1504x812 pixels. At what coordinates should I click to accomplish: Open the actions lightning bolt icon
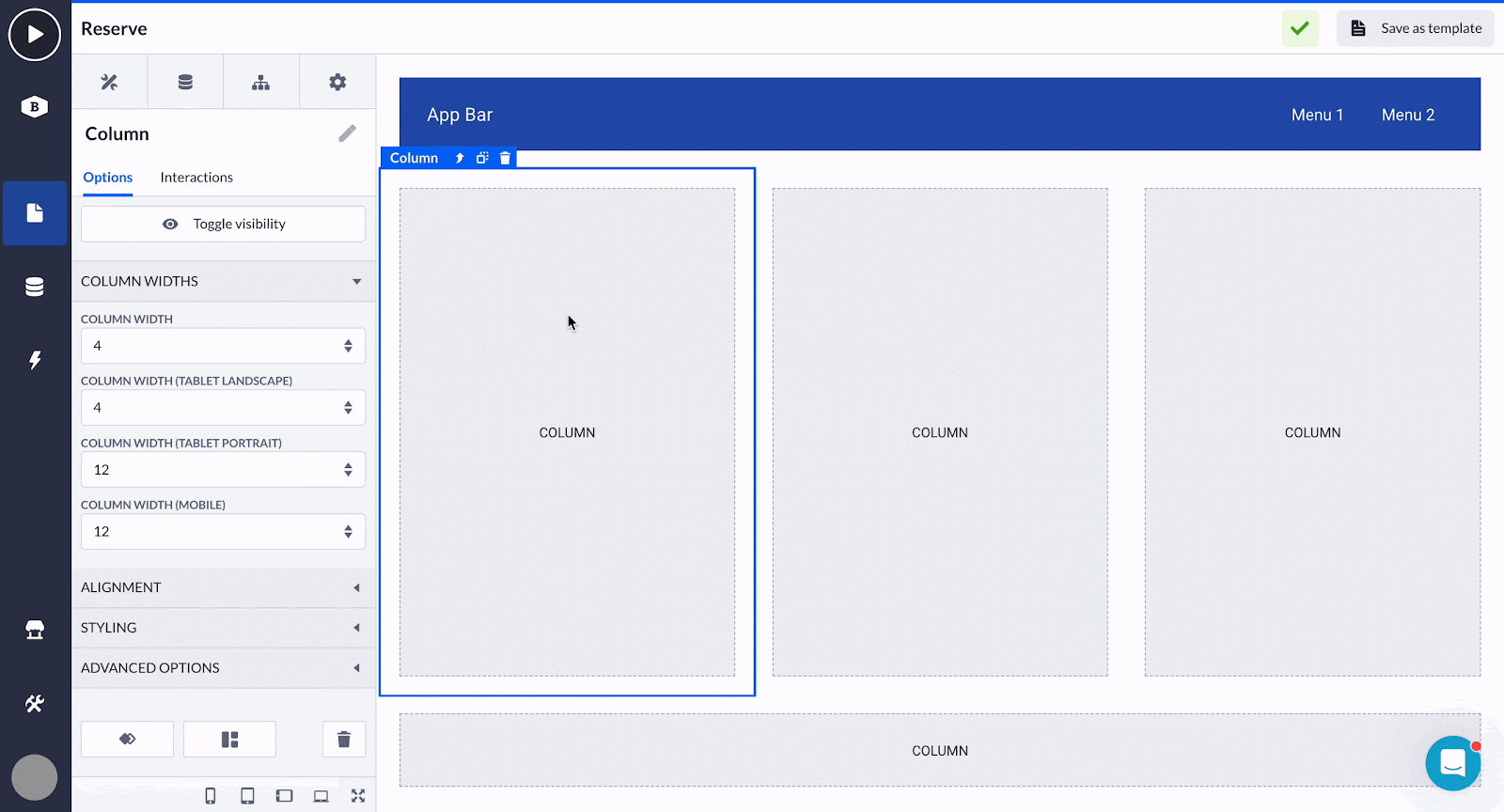click(35, 360)
